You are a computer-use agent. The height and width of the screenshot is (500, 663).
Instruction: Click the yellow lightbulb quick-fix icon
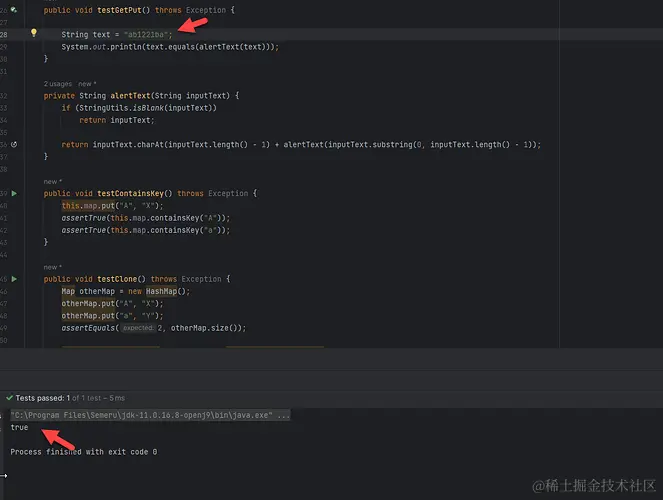[x=34, y=33]
